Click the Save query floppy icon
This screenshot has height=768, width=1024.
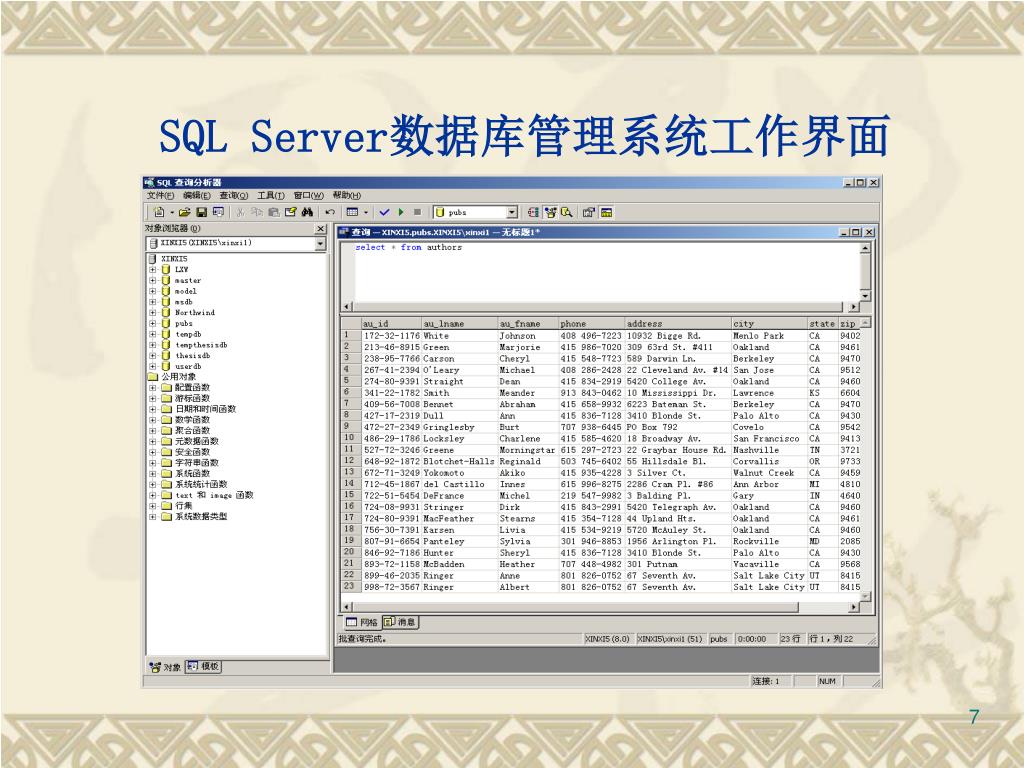[x=201, y=212]
